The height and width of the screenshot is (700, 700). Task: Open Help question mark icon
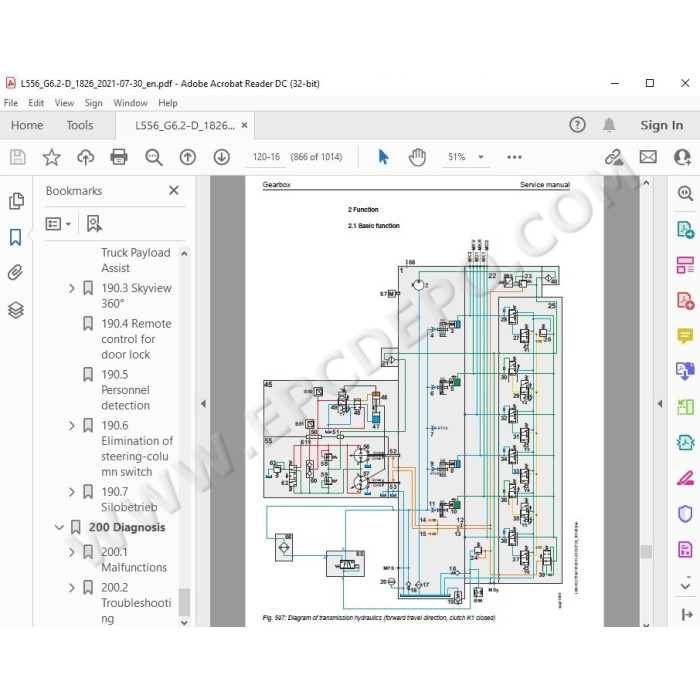point(577,125)
